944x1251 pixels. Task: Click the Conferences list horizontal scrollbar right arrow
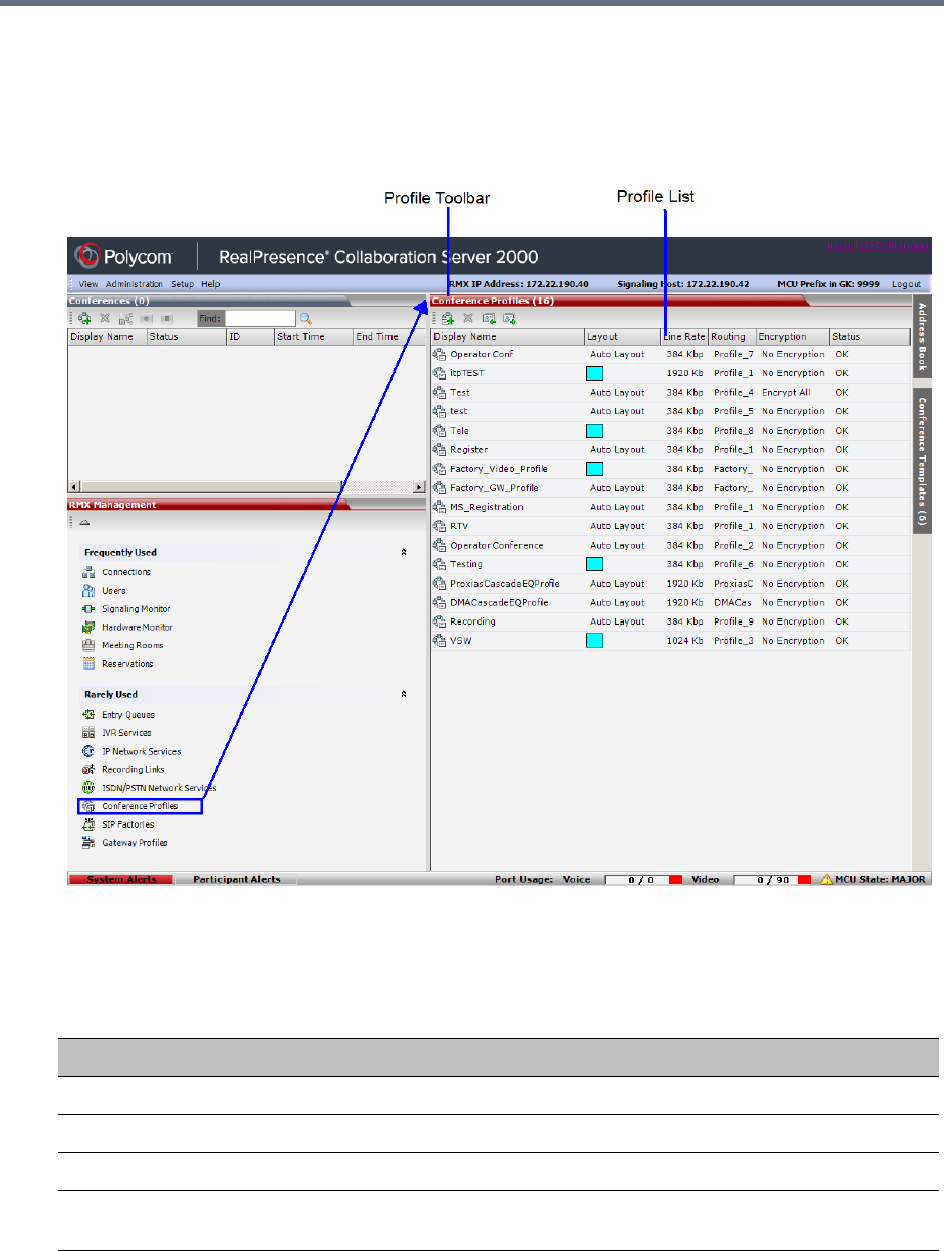click(x=419, y=486)
